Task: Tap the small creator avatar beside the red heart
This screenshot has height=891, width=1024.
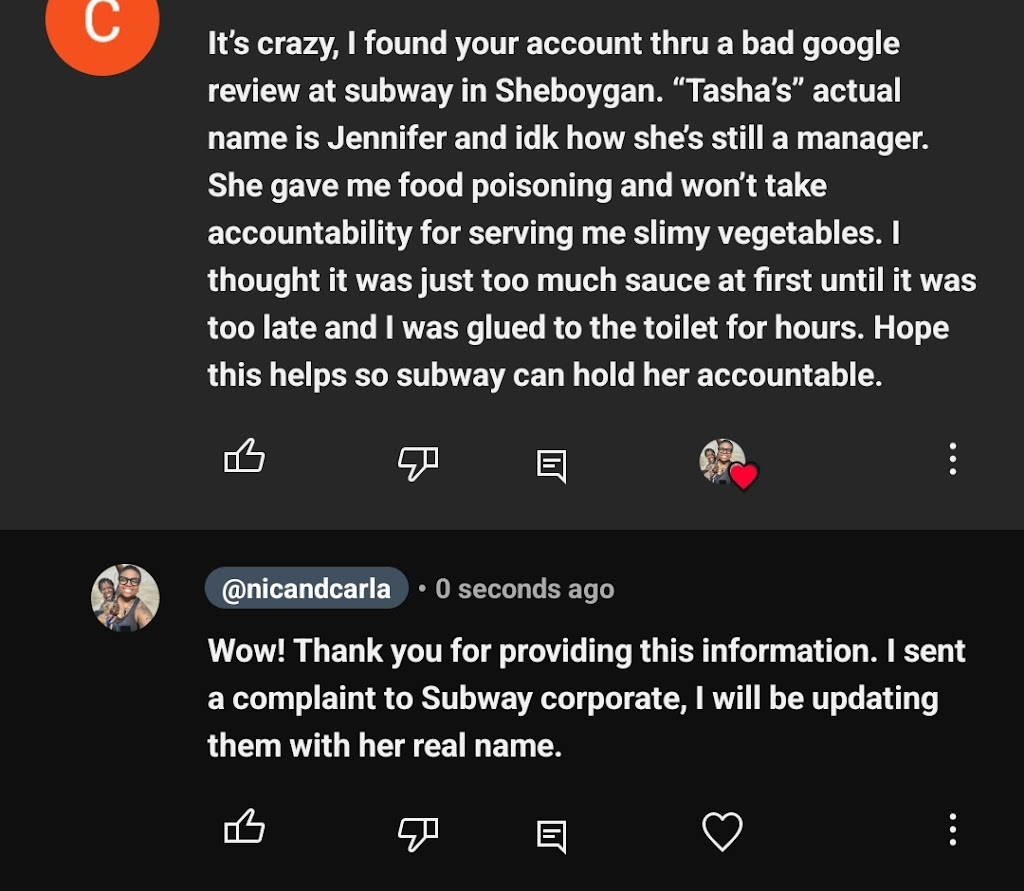Action: click(720, 460)
